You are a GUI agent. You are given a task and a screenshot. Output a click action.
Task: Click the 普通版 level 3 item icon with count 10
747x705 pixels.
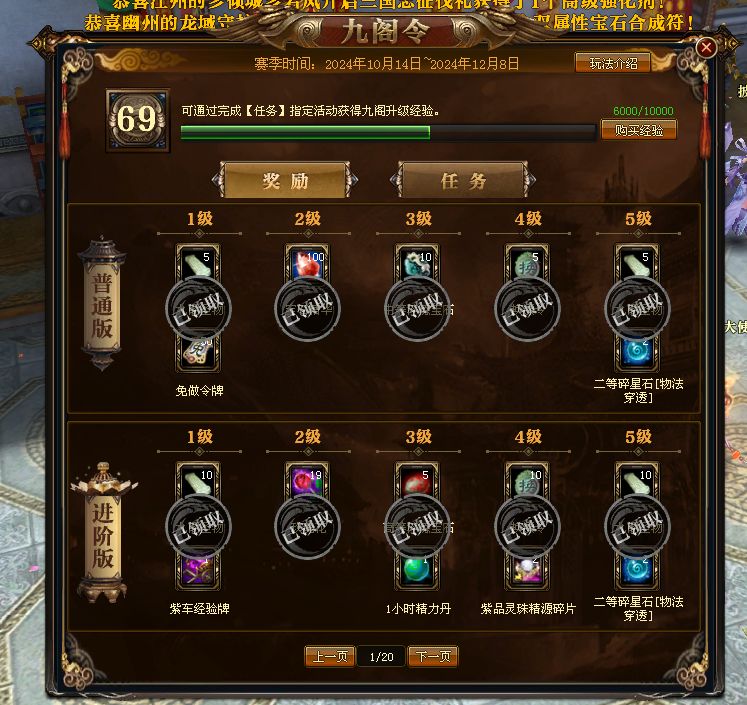pyautogui.click(x=417, y=263)
